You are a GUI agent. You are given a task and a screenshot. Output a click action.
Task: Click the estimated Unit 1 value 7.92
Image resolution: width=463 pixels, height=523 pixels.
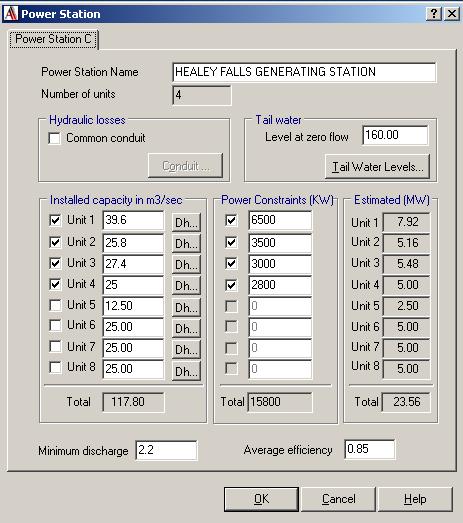click(x=407, y=222)
